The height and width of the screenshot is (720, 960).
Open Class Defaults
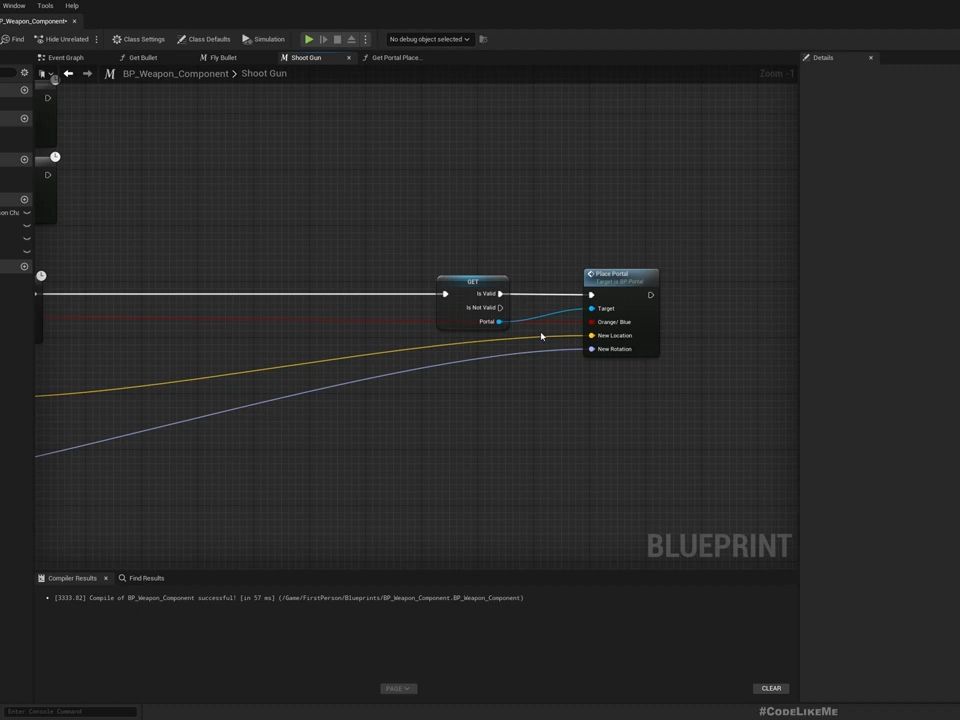(204, 39)
